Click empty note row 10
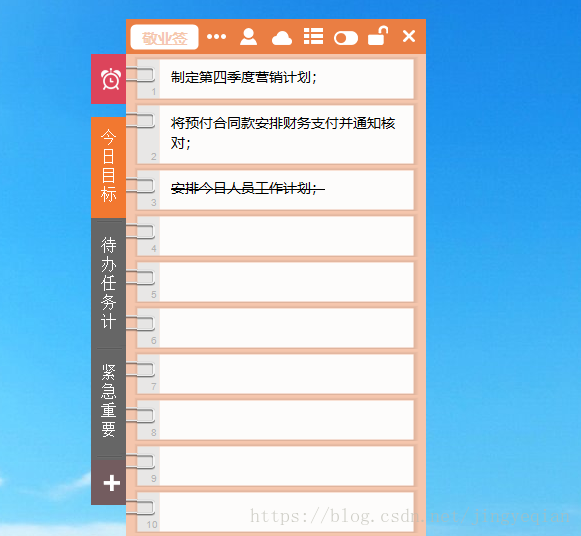581x536 pixels. pyautogui.click(x=275, y=512)
